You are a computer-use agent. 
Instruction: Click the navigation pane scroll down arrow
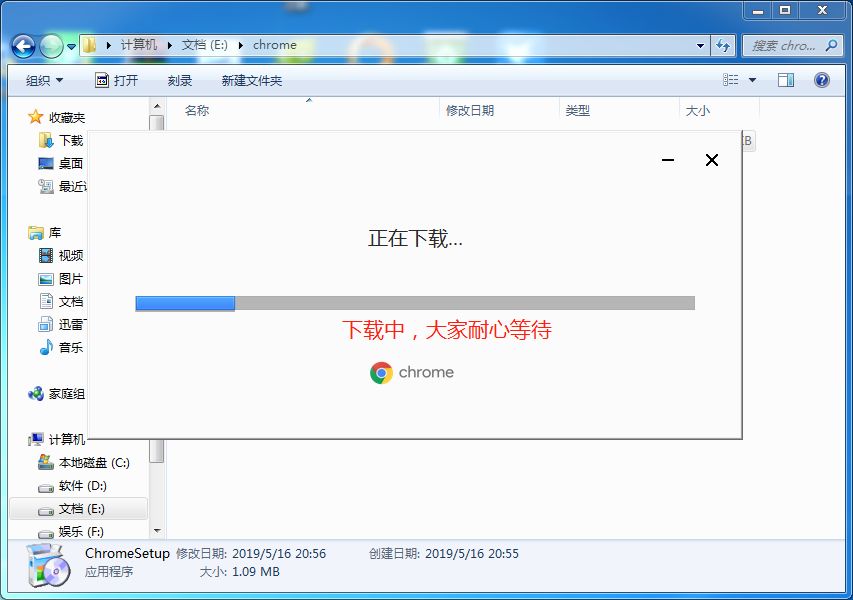click(x=157, y=531)
